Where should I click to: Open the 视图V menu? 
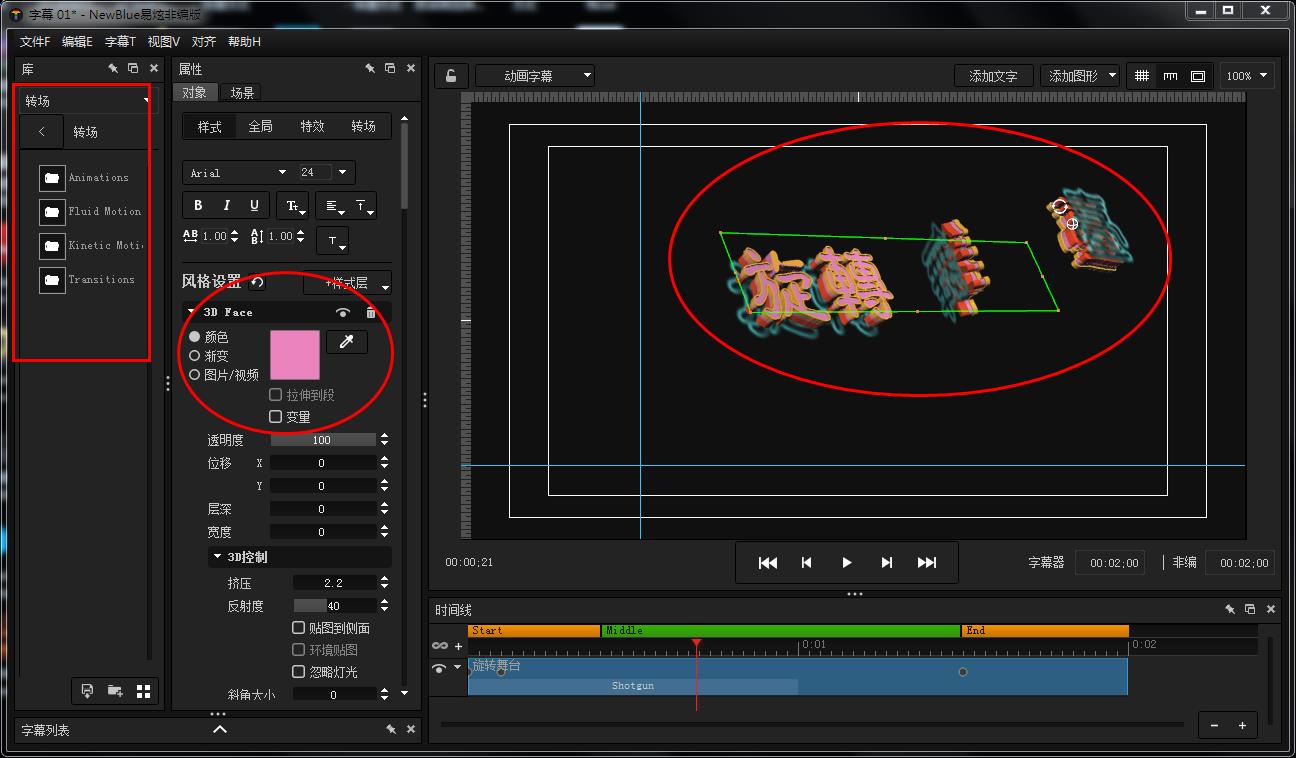tap(163, 42)
